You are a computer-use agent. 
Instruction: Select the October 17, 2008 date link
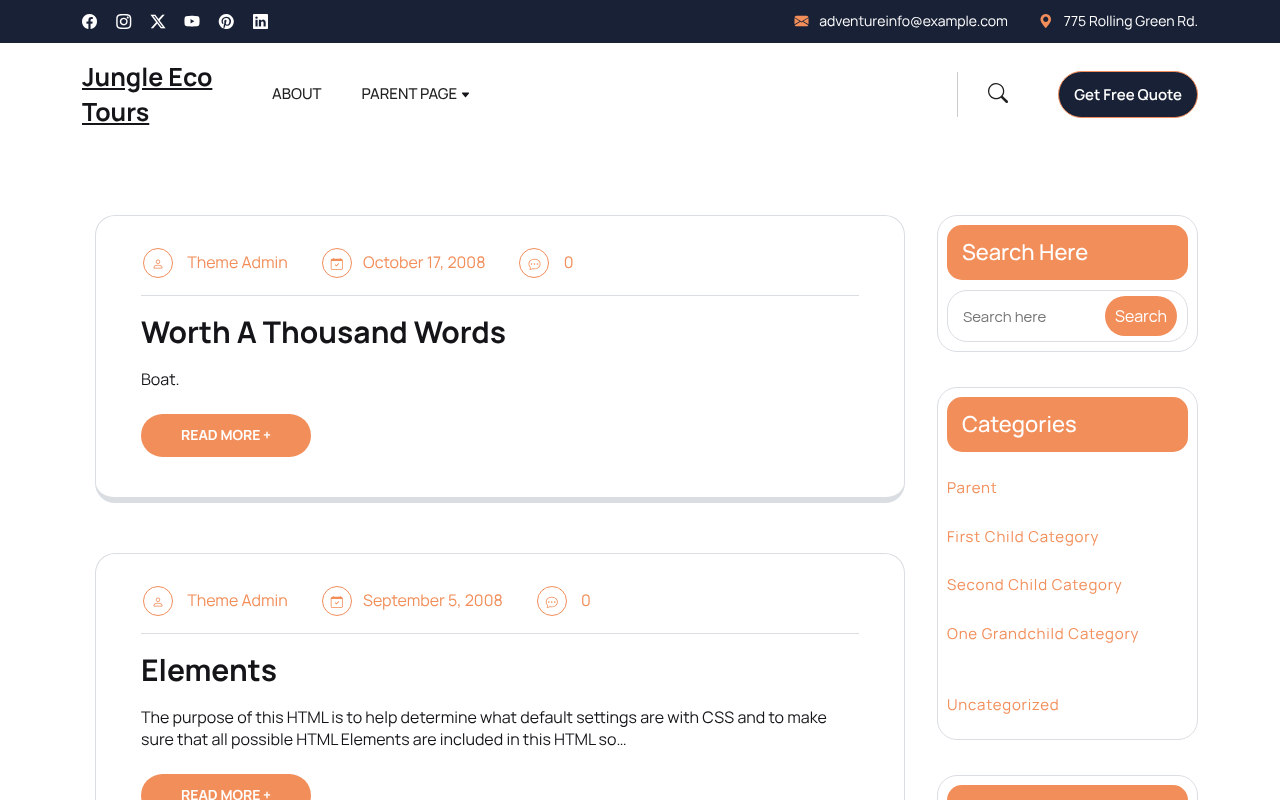coord(424,262)
